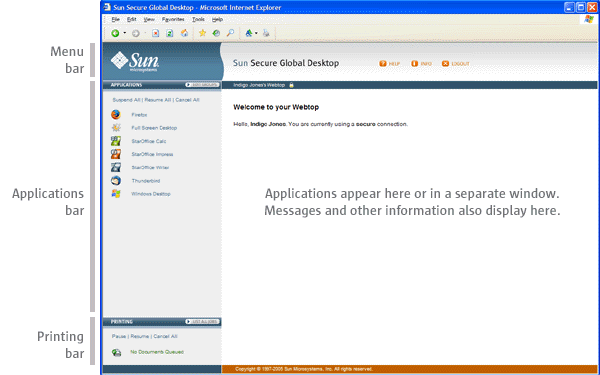600x375 pixels.
Task: Click the Windows flag logo in menu bar
Action: (589, 19)
